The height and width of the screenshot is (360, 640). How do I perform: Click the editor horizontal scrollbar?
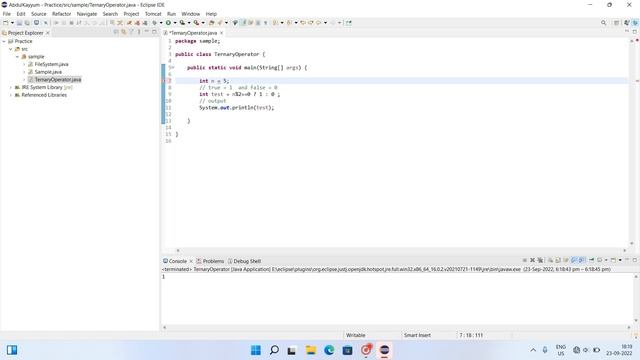[401, 251]
